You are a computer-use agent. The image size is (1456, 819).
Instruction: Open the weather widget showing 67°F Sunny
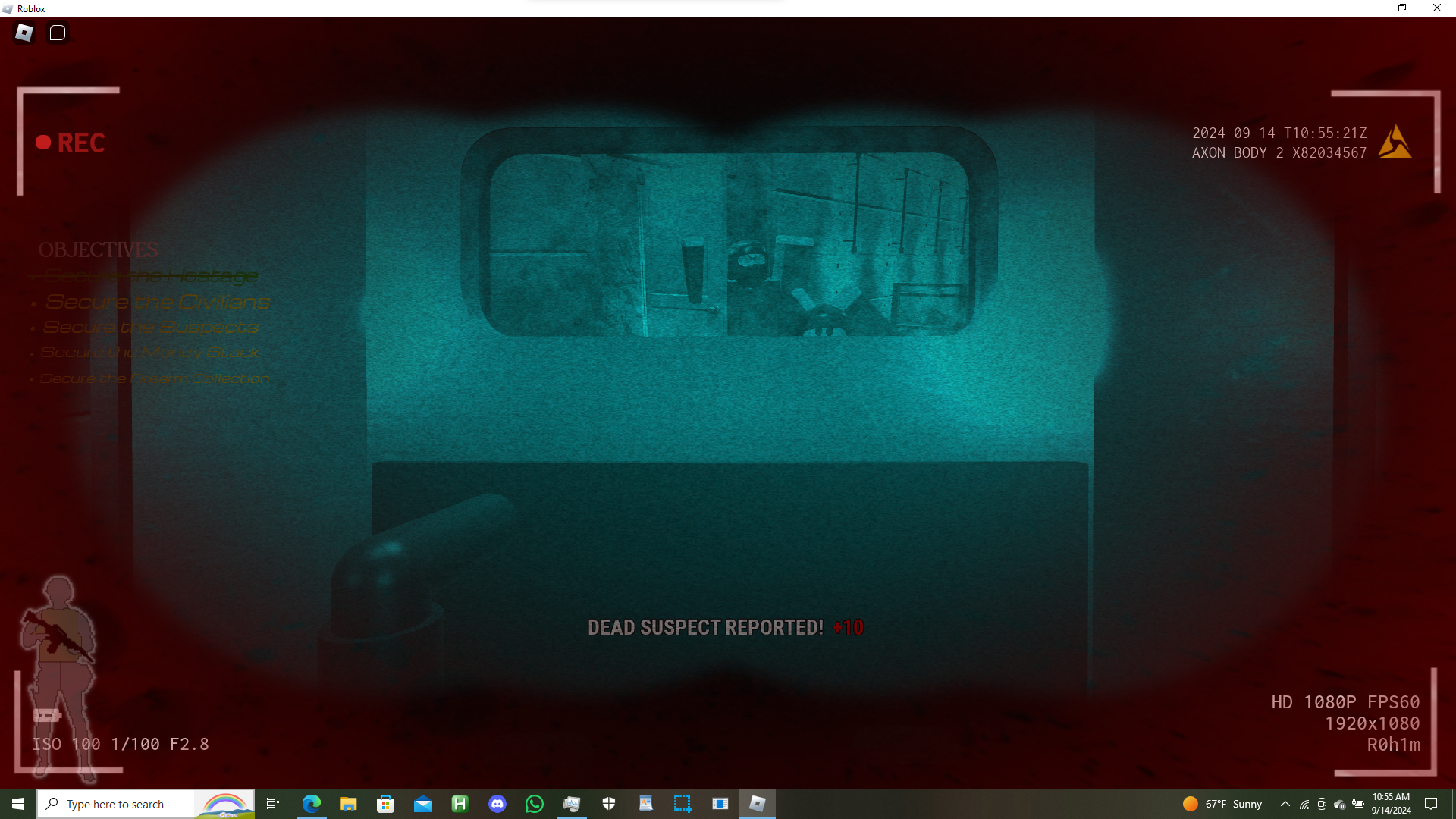1222,804
